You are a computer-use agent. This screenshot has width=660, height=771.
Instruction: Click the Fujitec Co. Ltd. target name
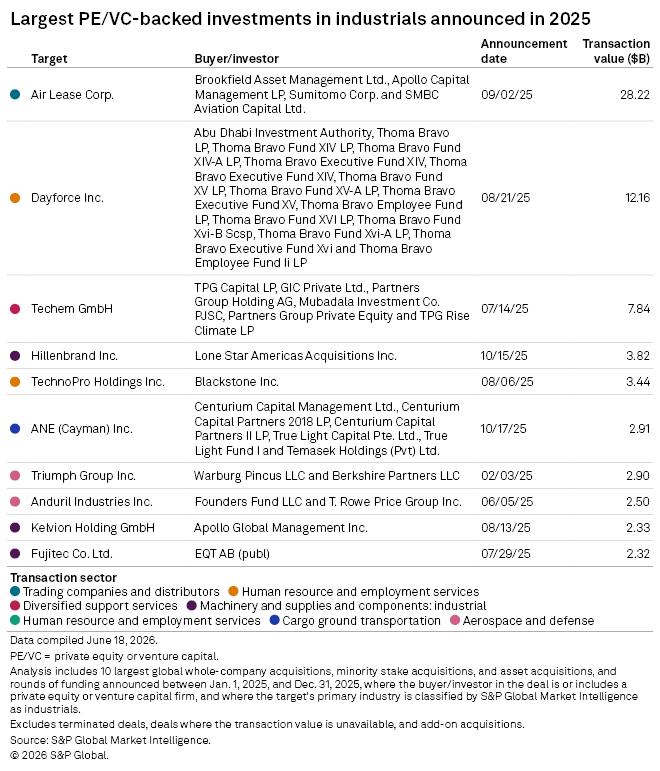coord(72,554)
